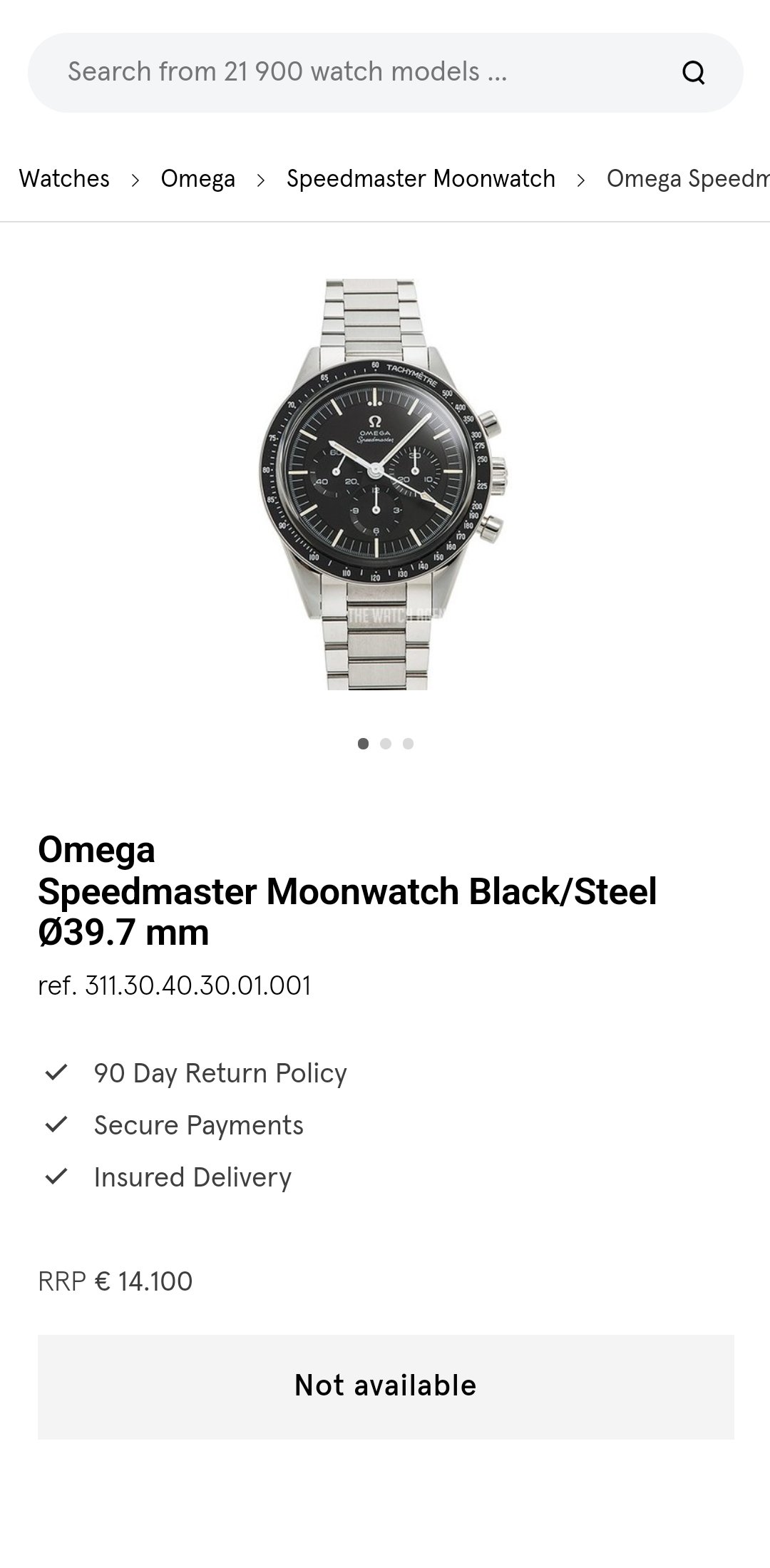Select the truncated Omega Speedm breadcrumb
The height and width of the screenshot is (1568, 770).
tap(687, 178)
